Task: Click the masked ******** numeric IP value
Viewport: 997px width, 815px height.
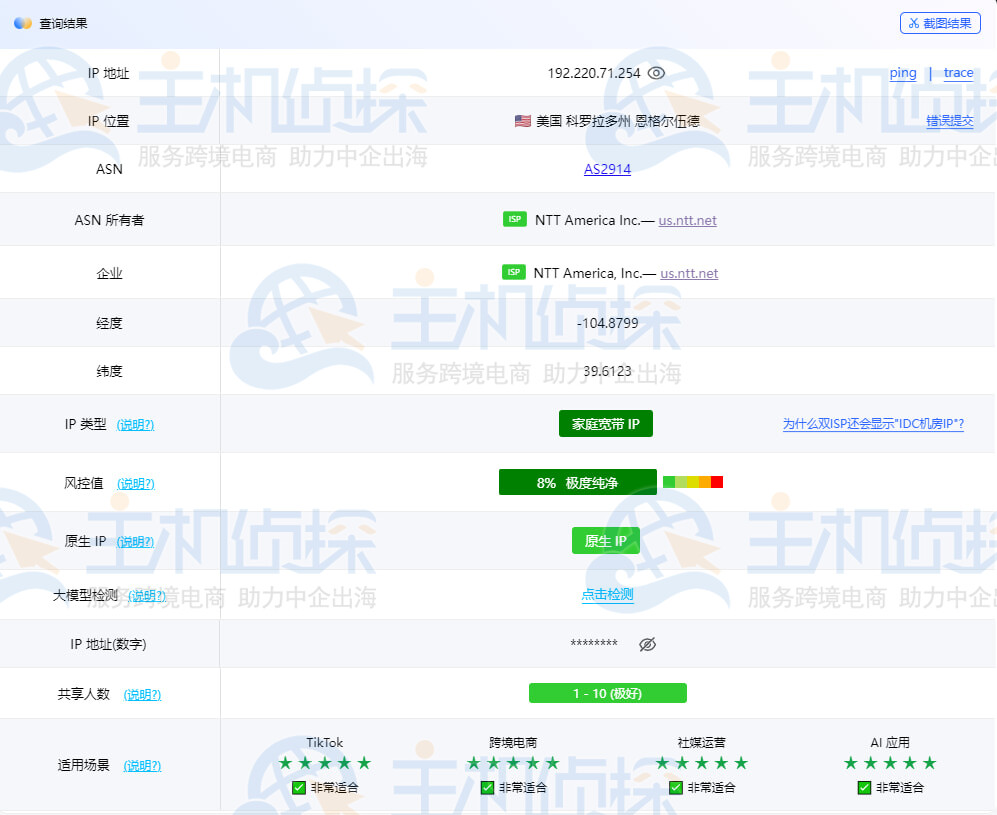Action: click(x=594, y=643)
